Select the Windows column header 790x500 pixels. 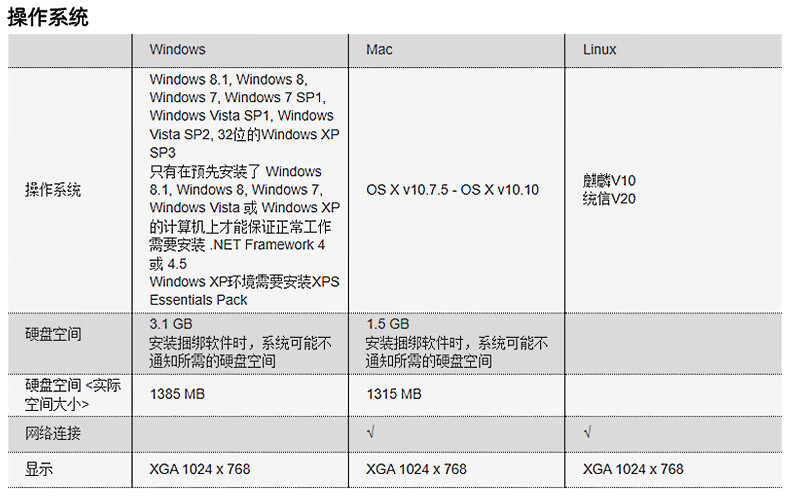pos(177,49)
